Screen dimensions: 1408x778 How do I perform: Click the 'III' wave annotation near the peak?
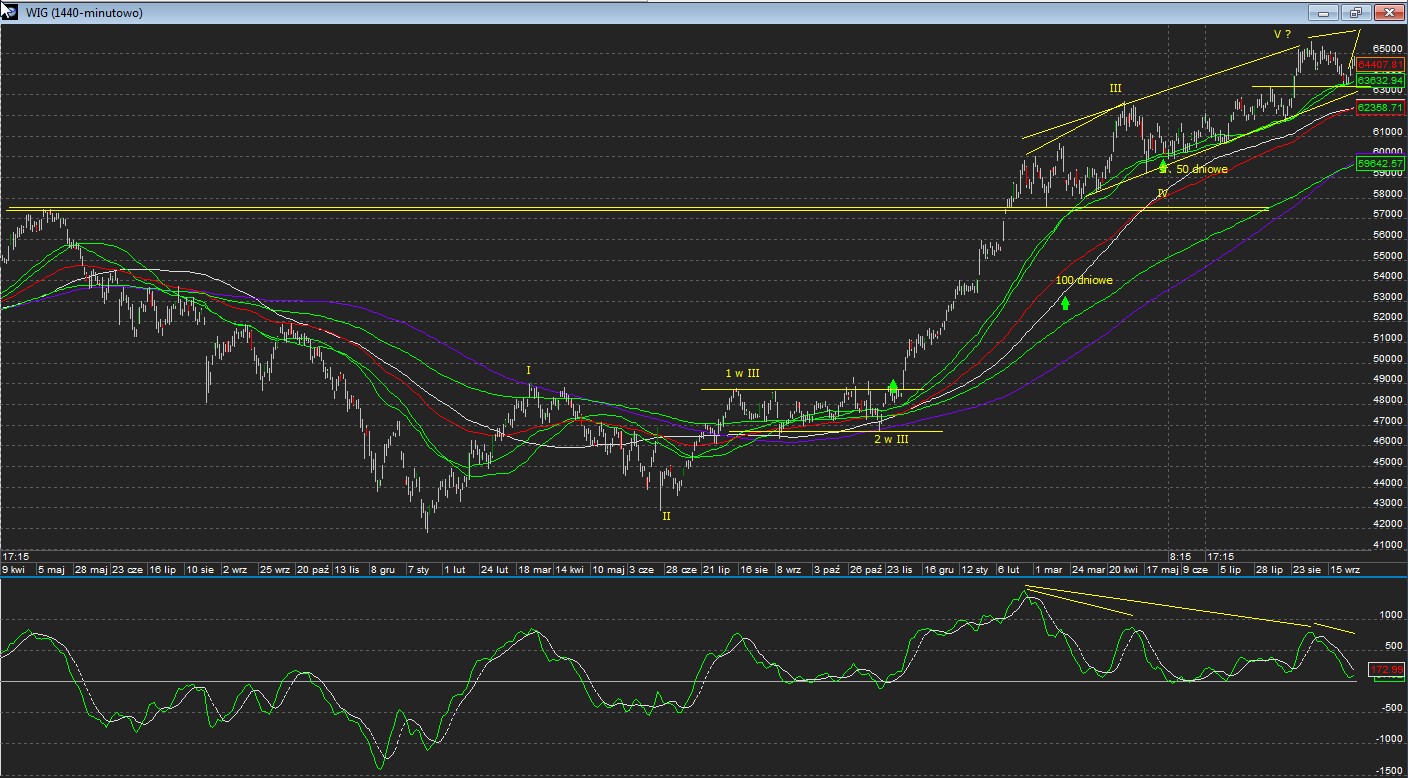1115,89
